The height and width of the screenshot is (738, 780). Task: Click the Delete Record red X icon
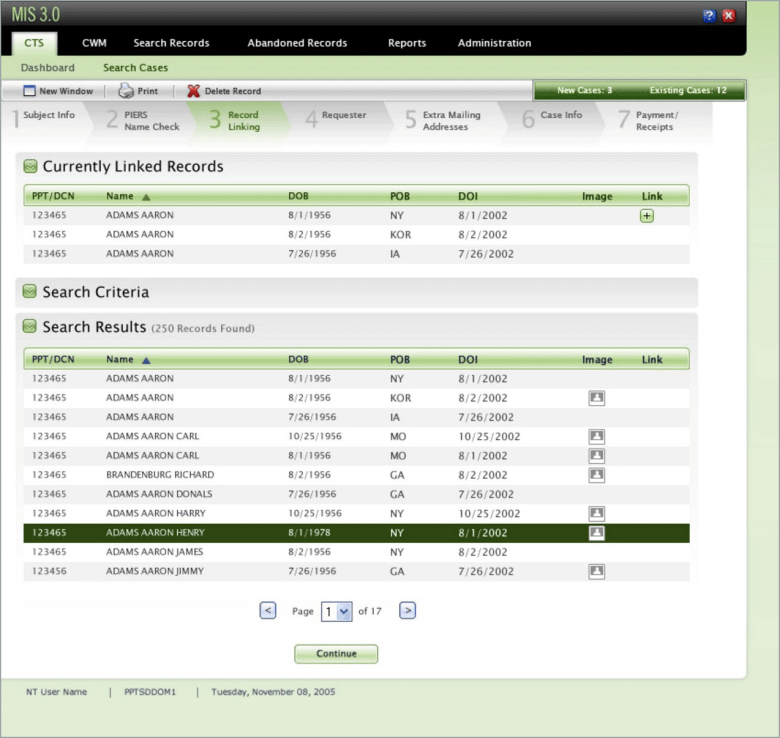[x=194, y=91]
